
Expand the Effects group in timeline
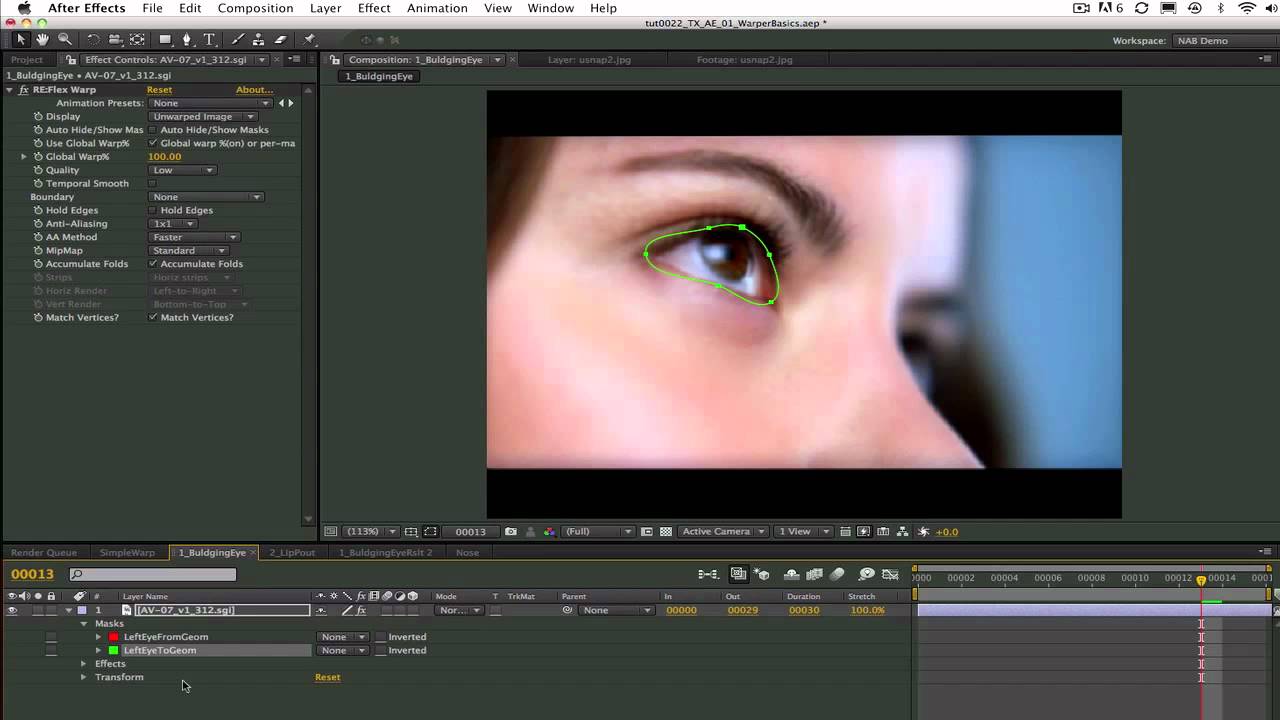[x=84, y=664]
